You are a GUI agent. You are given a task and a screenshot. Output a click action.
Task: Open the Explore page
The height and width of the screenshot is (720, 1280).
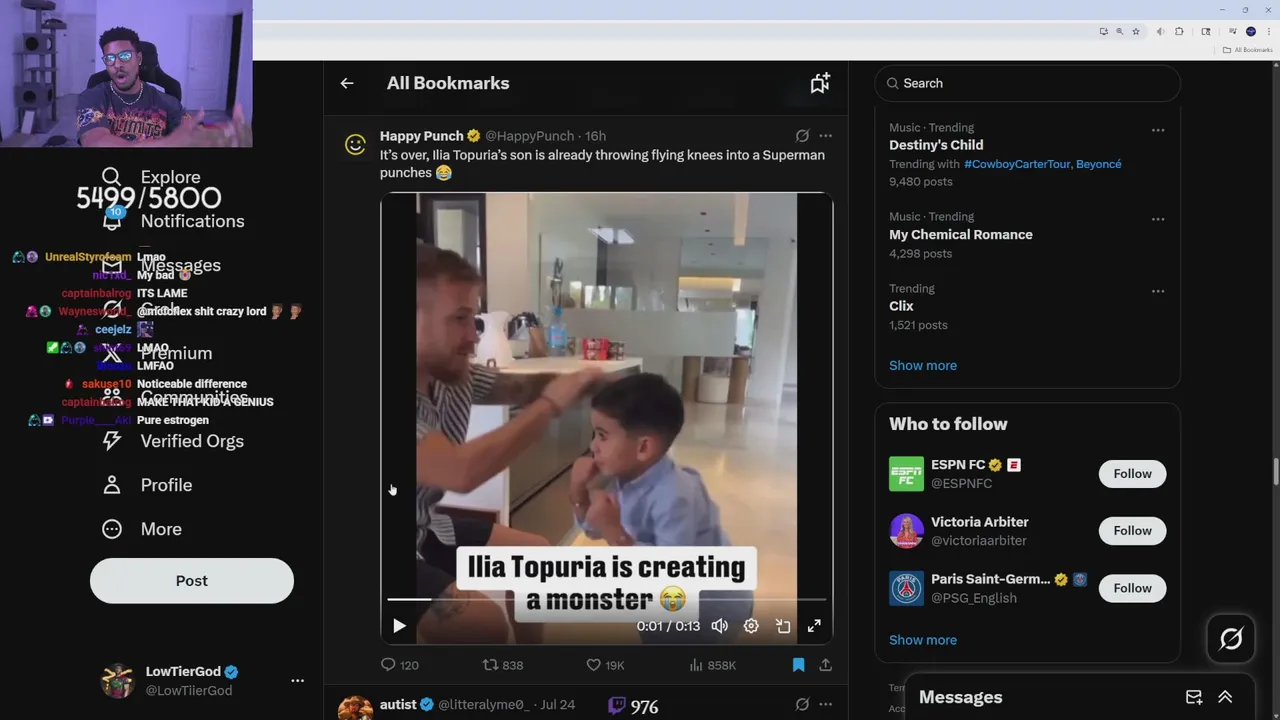click(152, 177)
